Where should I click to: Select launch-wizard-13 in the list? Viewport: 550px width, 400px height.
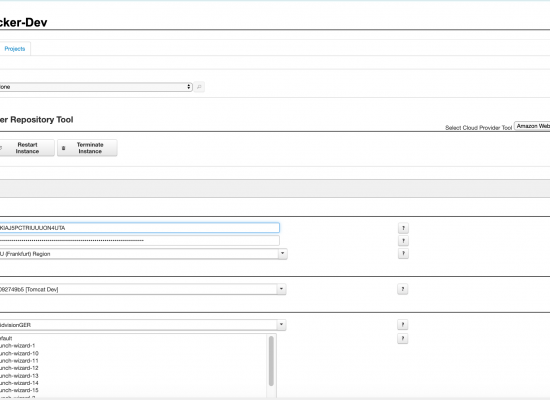click(x=19, y=376)
